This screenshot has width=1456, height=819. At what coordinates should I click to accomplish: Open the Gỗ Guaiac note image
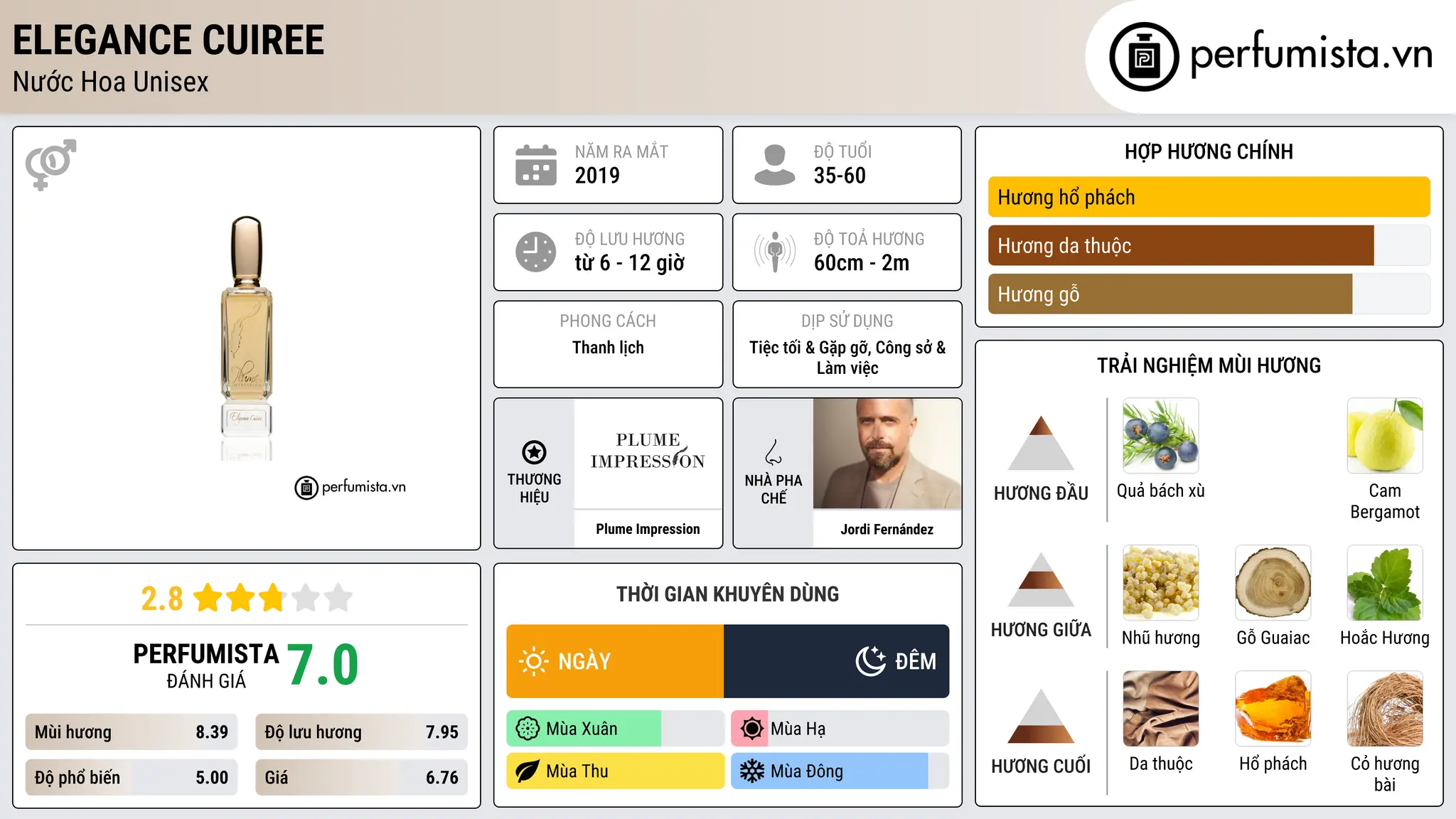point(1273,583)
